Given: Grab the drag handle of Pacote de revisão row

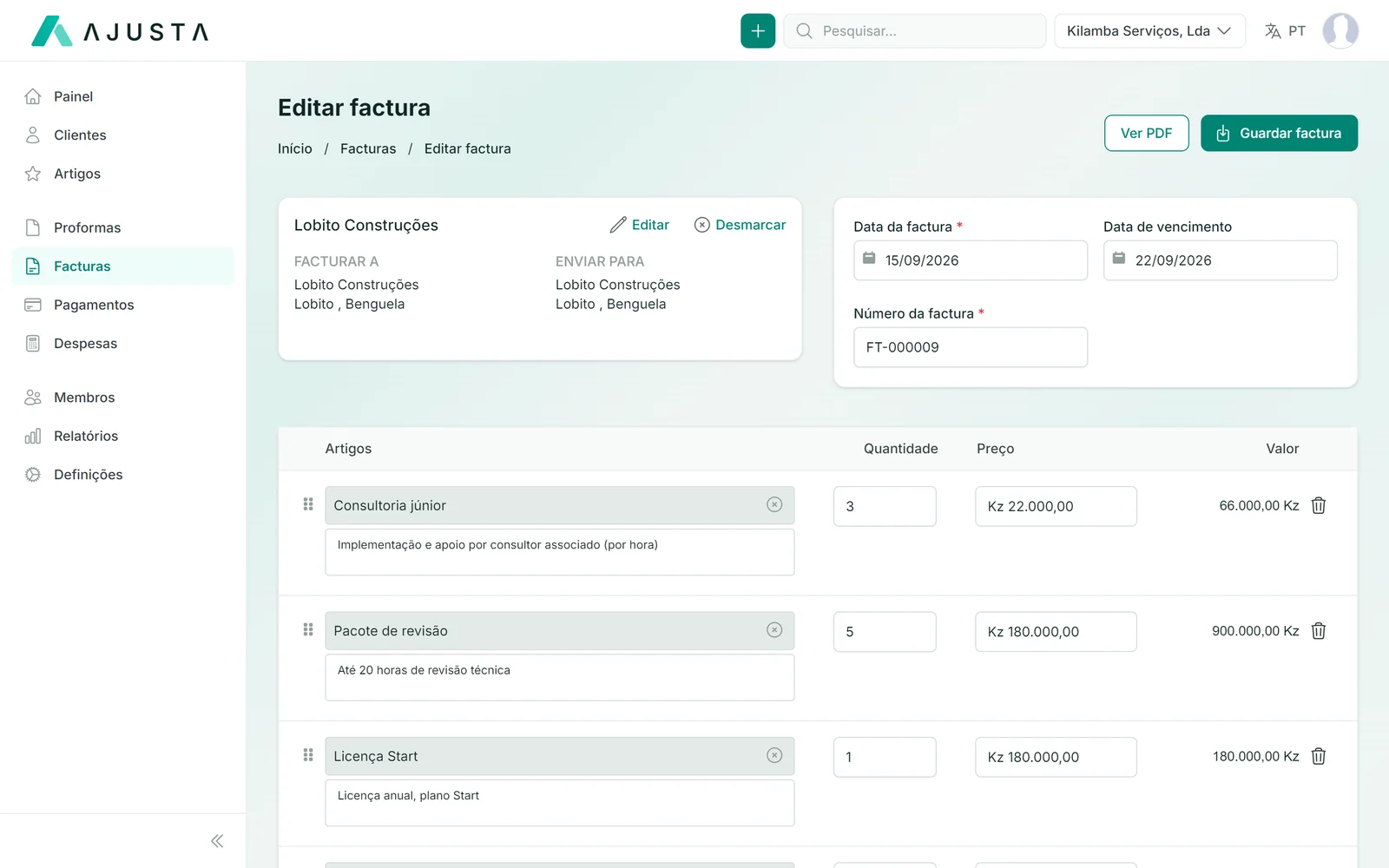Looking at the screenshot, I should pyautogui.click(x=308, y=630).
